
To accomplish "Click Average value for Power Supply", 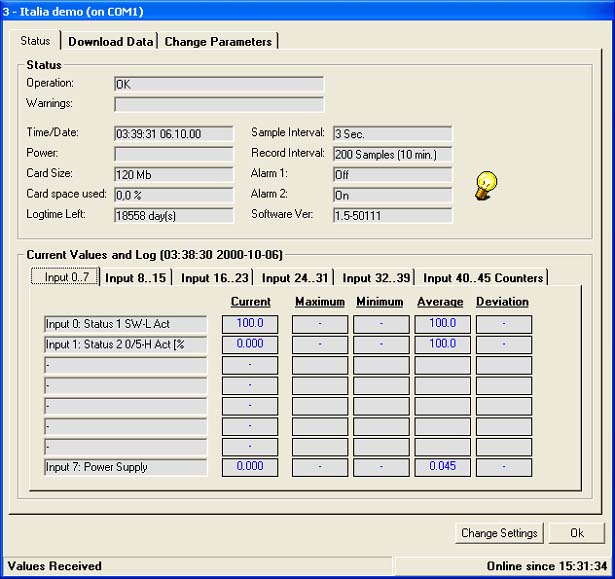I will coord(442,467).
